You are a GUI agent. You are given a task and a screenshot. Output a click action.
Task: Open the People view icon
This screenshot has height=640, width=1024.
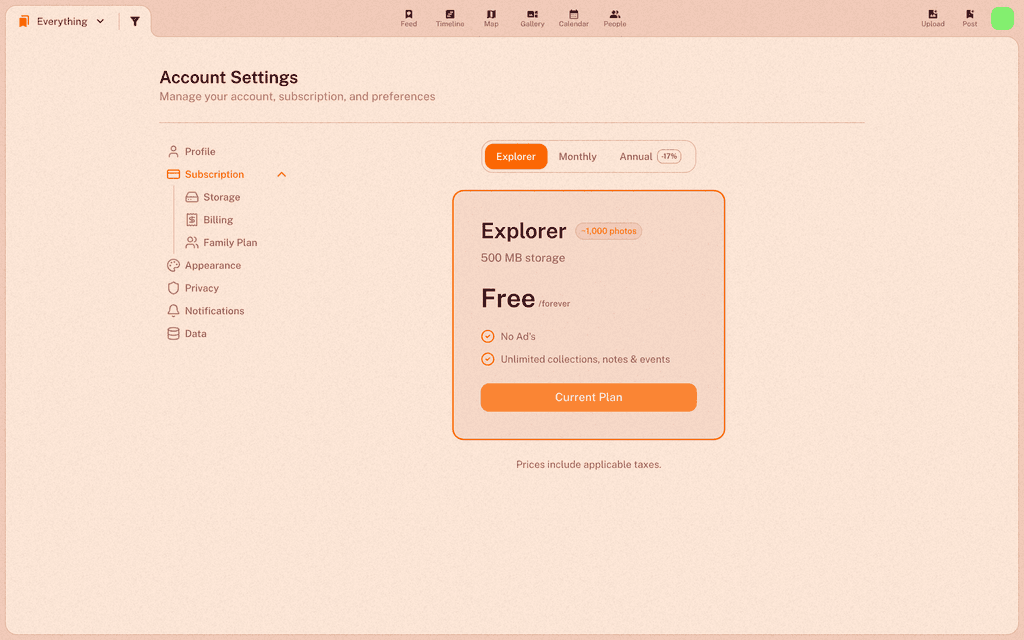pyautogui.click(x=615, y=14)
